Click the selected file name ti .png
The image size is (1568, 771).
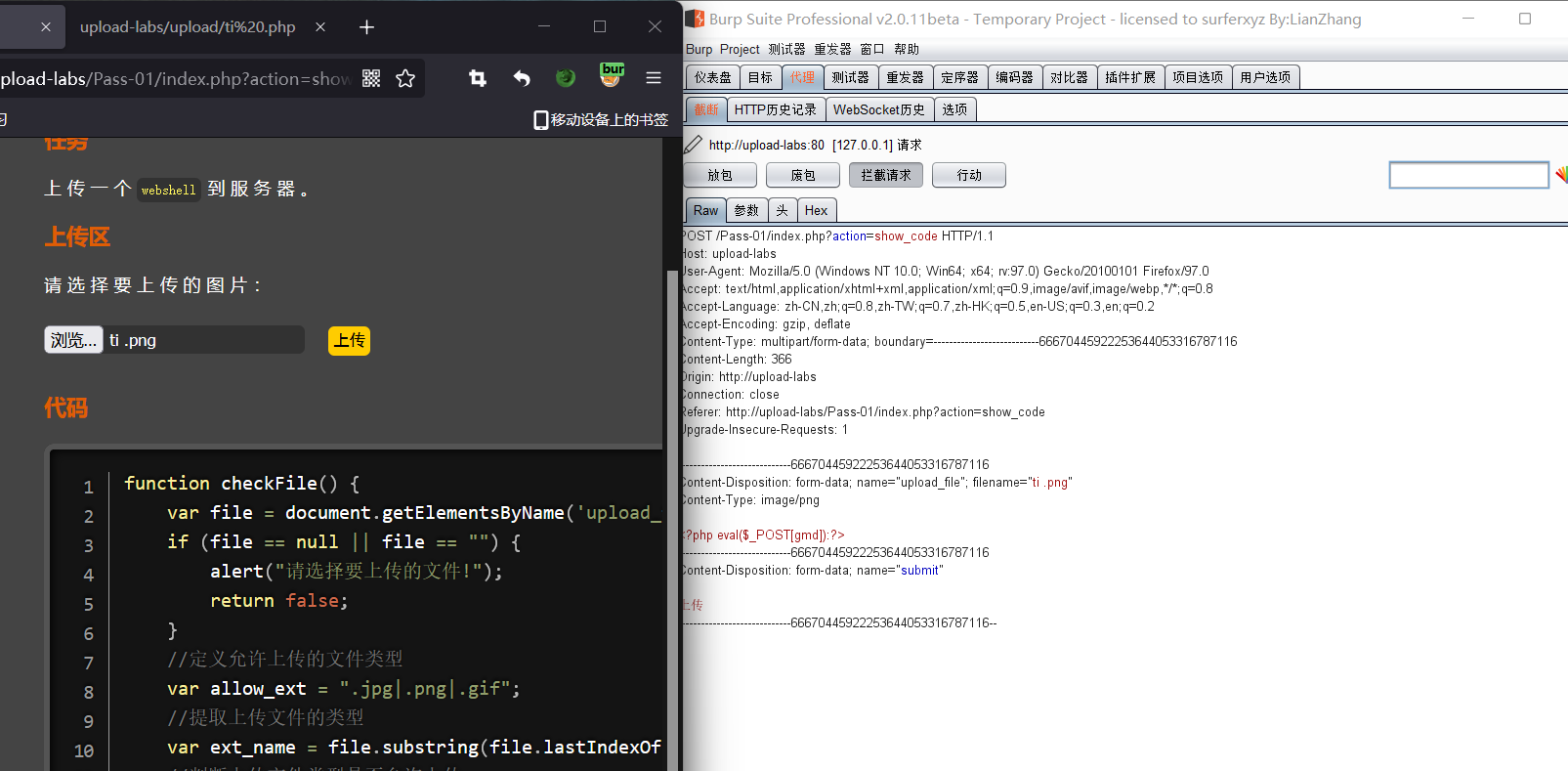[x=133, y=340]
